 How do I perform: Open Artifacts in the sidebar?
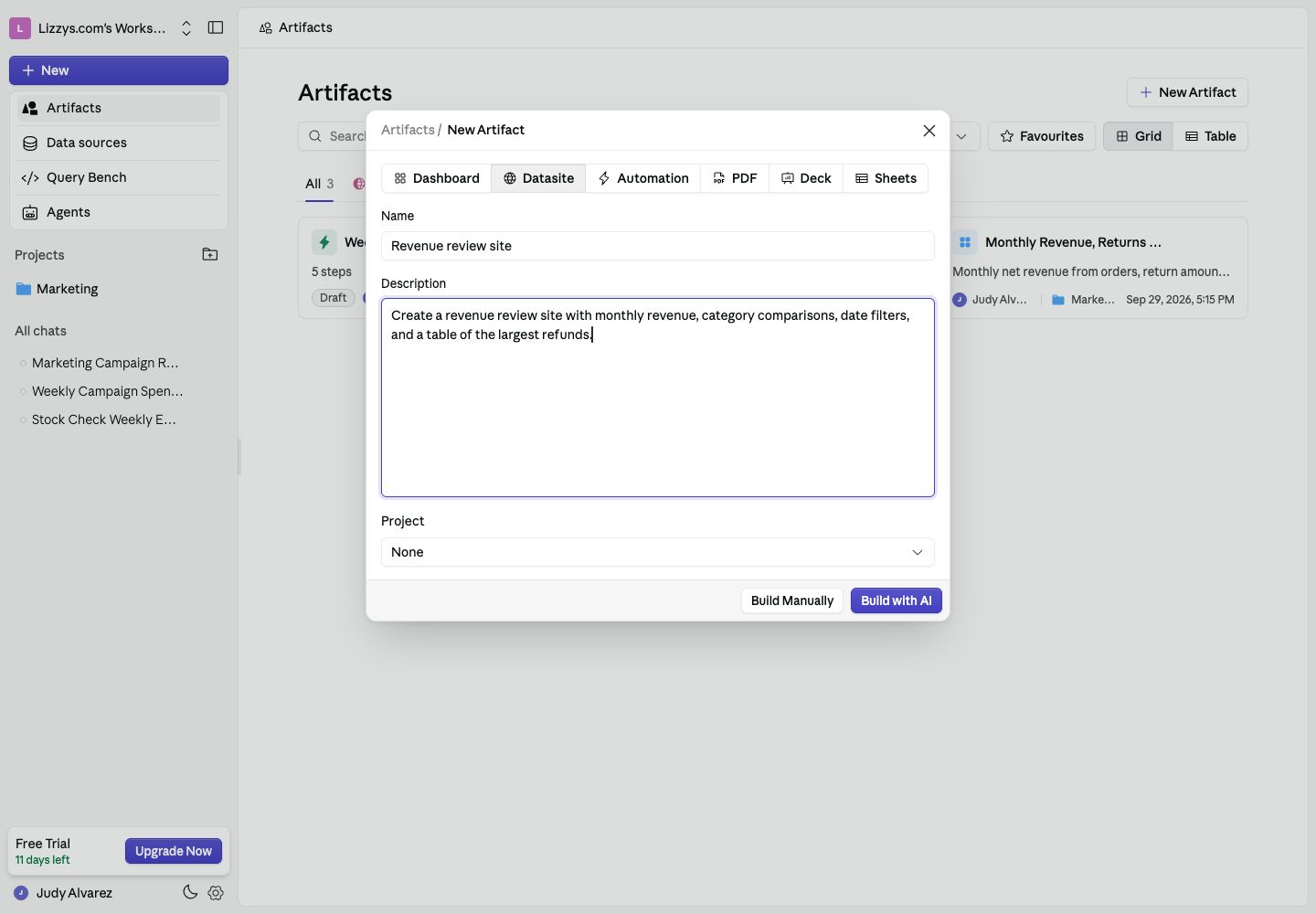119,108
